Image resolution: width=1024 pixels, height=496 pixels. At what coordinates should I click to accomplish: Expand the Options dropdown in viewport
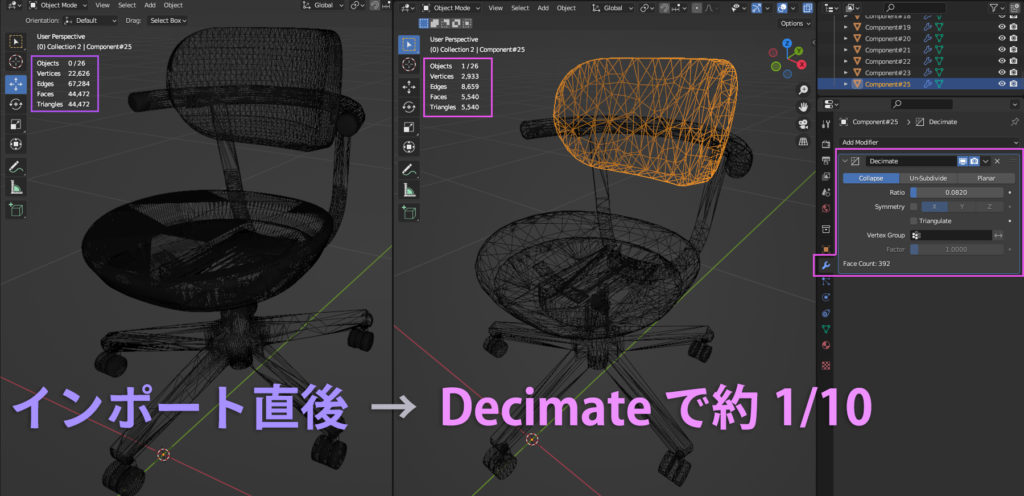(x=793, y=23)
